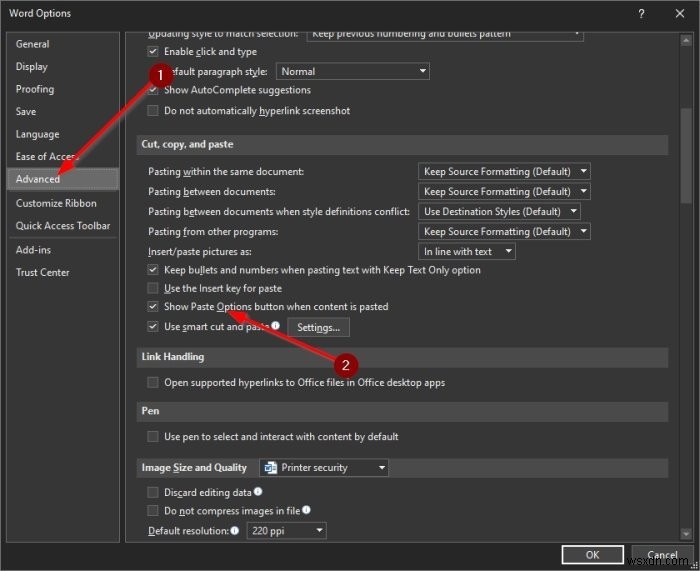Click the Word document icon in Image Size dropdown
Screen dimensions: 700x571
(271, 467)
